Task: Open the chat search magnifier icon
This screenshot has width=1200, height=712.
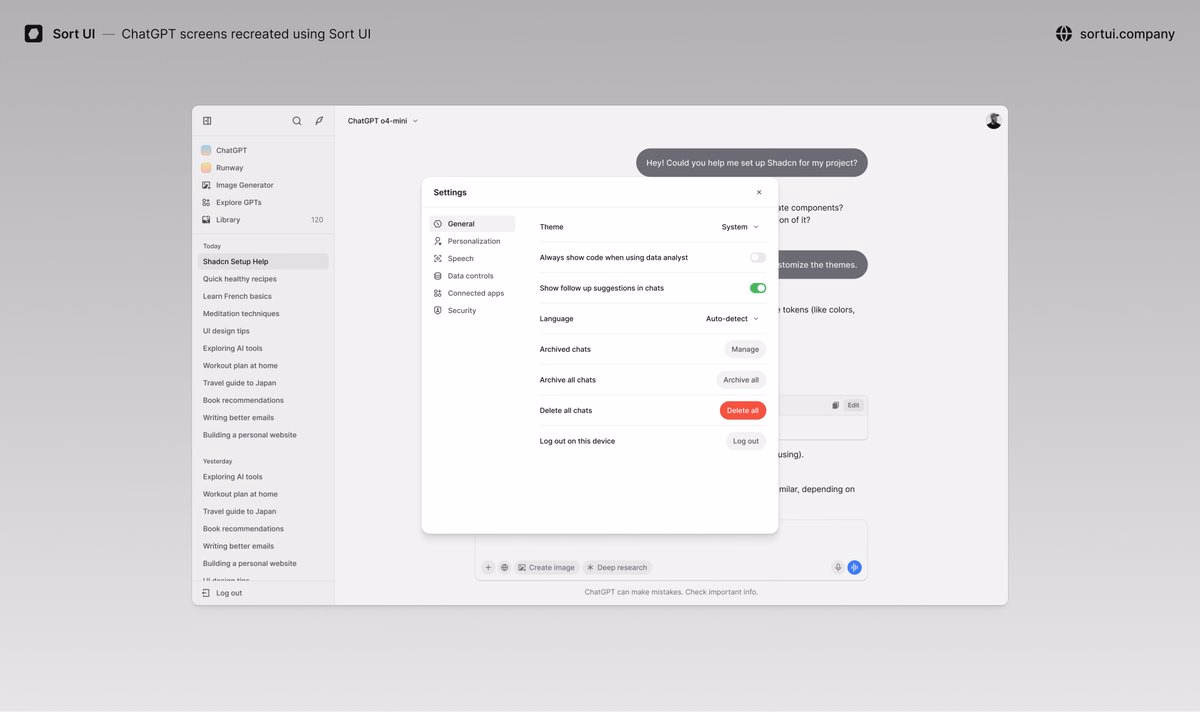Action: 297,121
